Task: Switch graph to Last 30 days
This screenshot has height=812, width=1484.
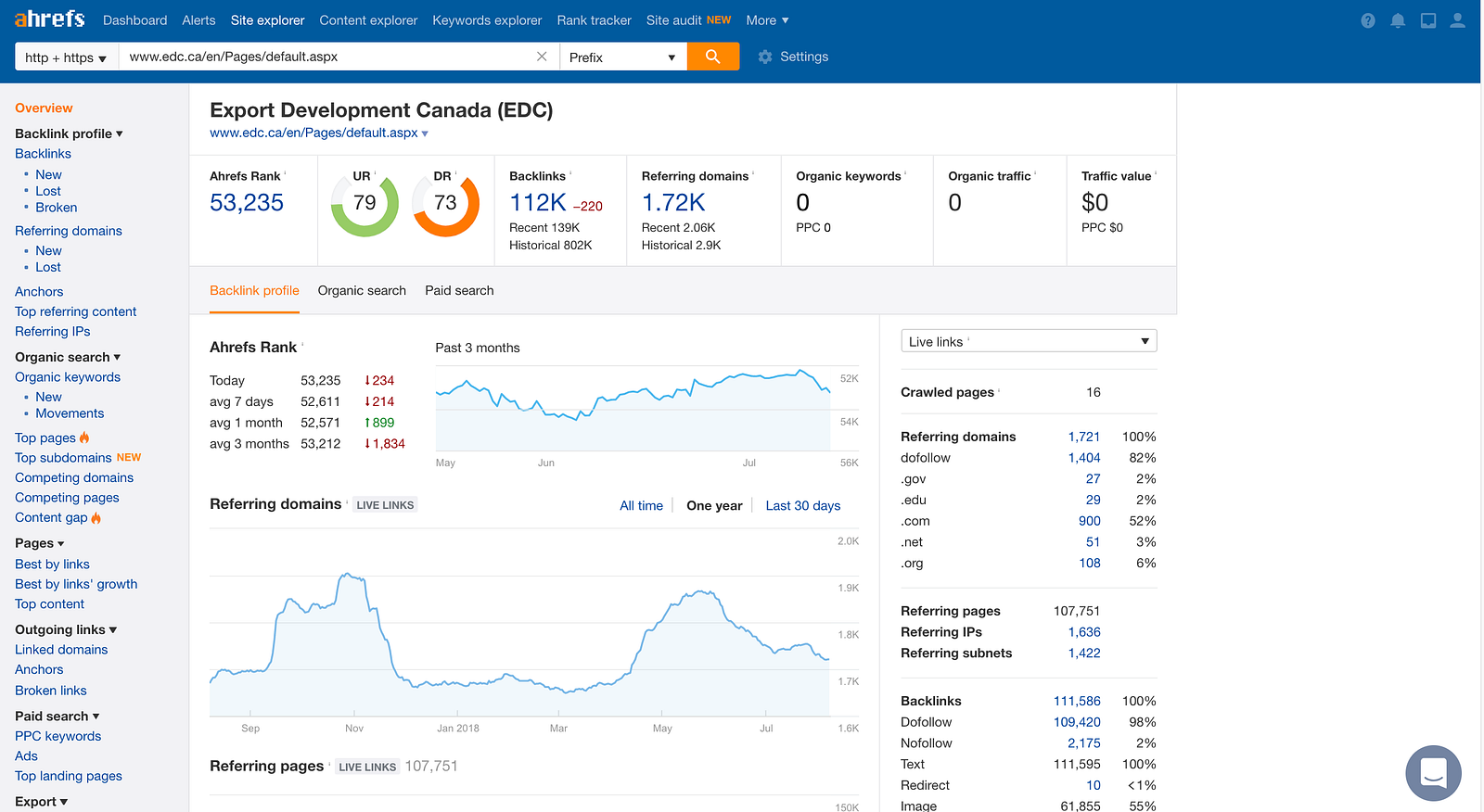Action: click(x=802, y=505)
